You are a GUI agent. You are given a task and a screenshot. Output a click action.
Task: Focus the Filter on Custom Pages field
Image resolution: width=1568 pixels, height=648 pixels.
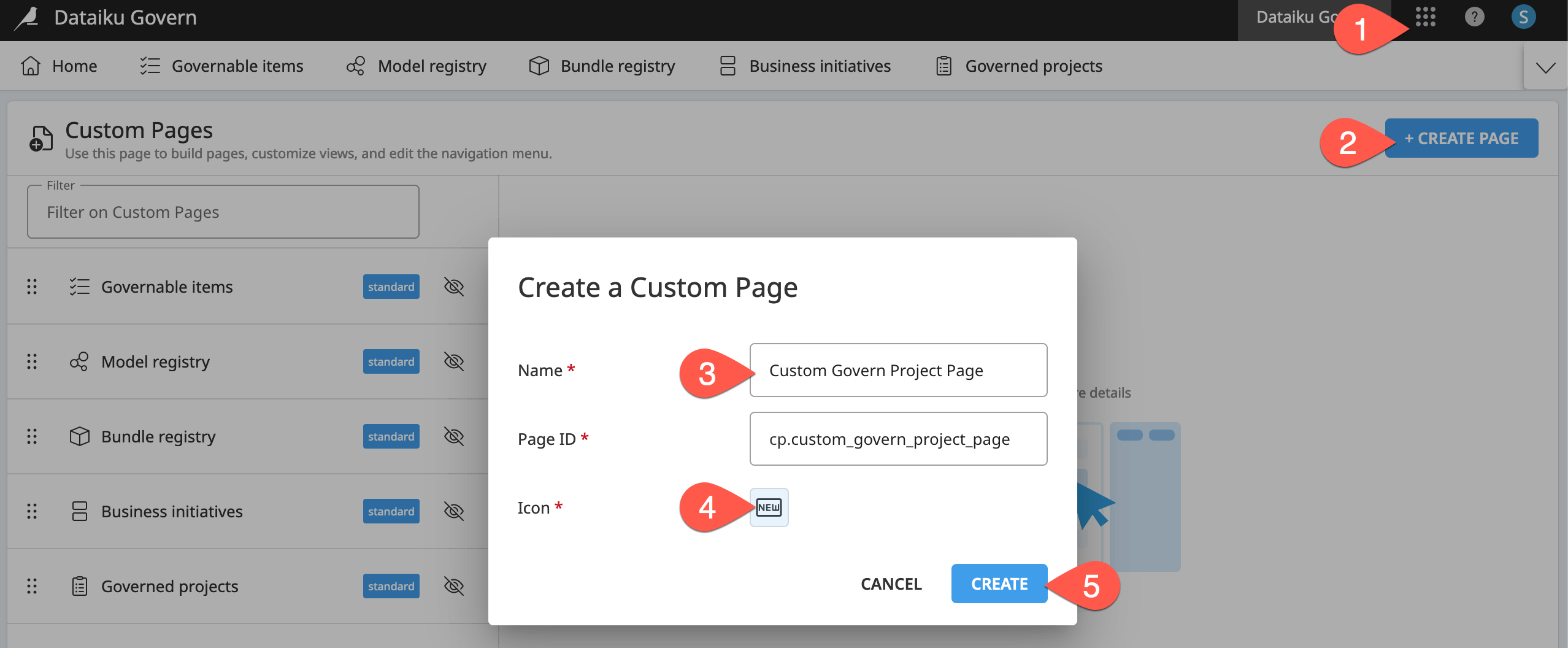[223, 212]
